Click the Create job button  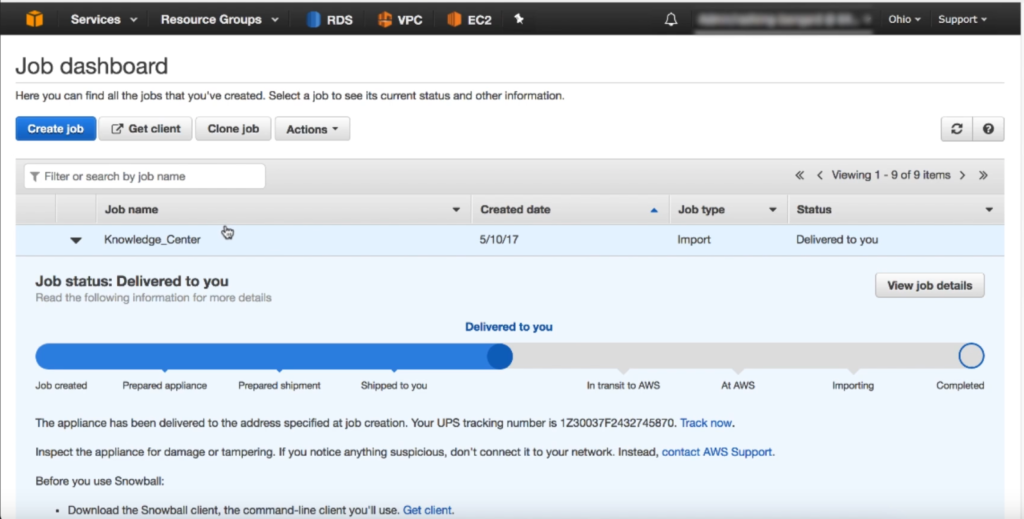(x=55, y=129)
